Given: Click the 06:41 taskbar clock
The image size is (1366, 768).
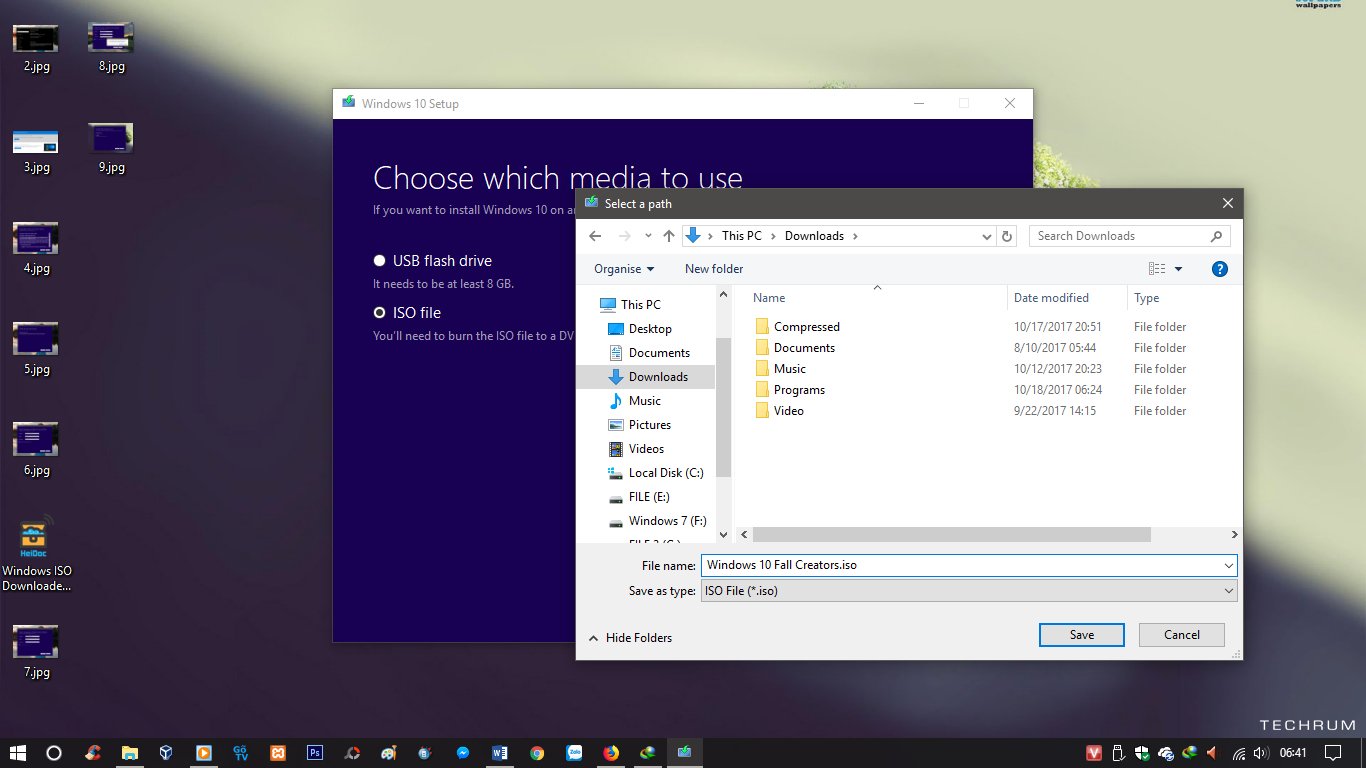Looking at the screenshot, I should pyautogui.click(x=1293, y=753).
